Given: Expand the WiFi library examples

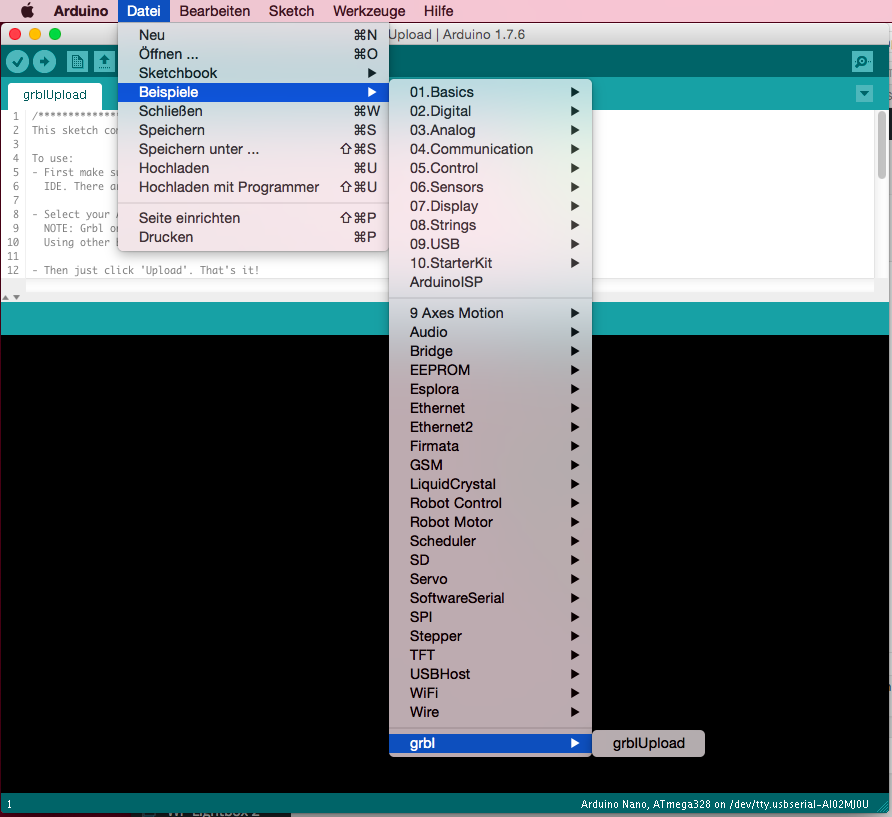Looking at the screenshot, I should (x=490, y=694).
